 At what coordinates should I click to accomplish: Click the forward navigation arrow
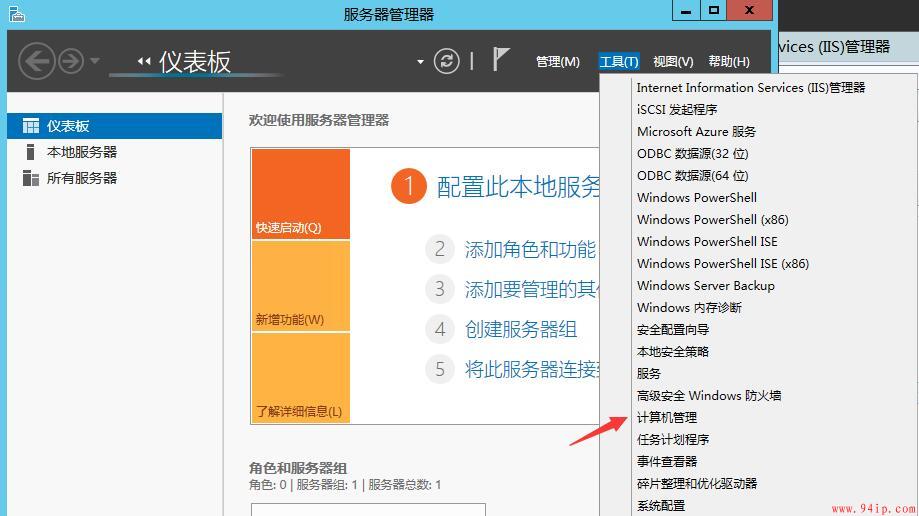72,61
